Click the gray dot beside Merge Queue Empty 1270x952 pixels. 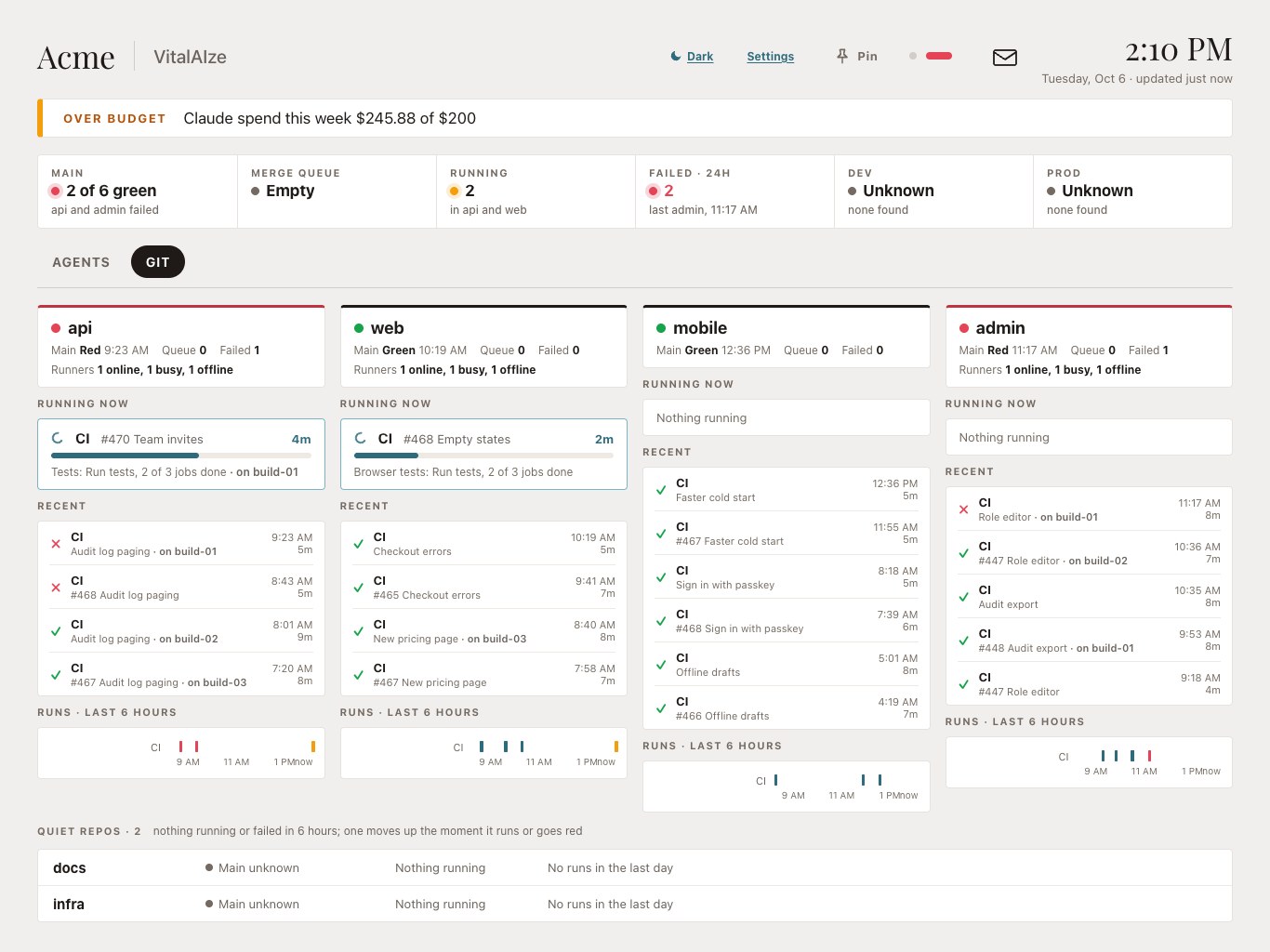256,191
